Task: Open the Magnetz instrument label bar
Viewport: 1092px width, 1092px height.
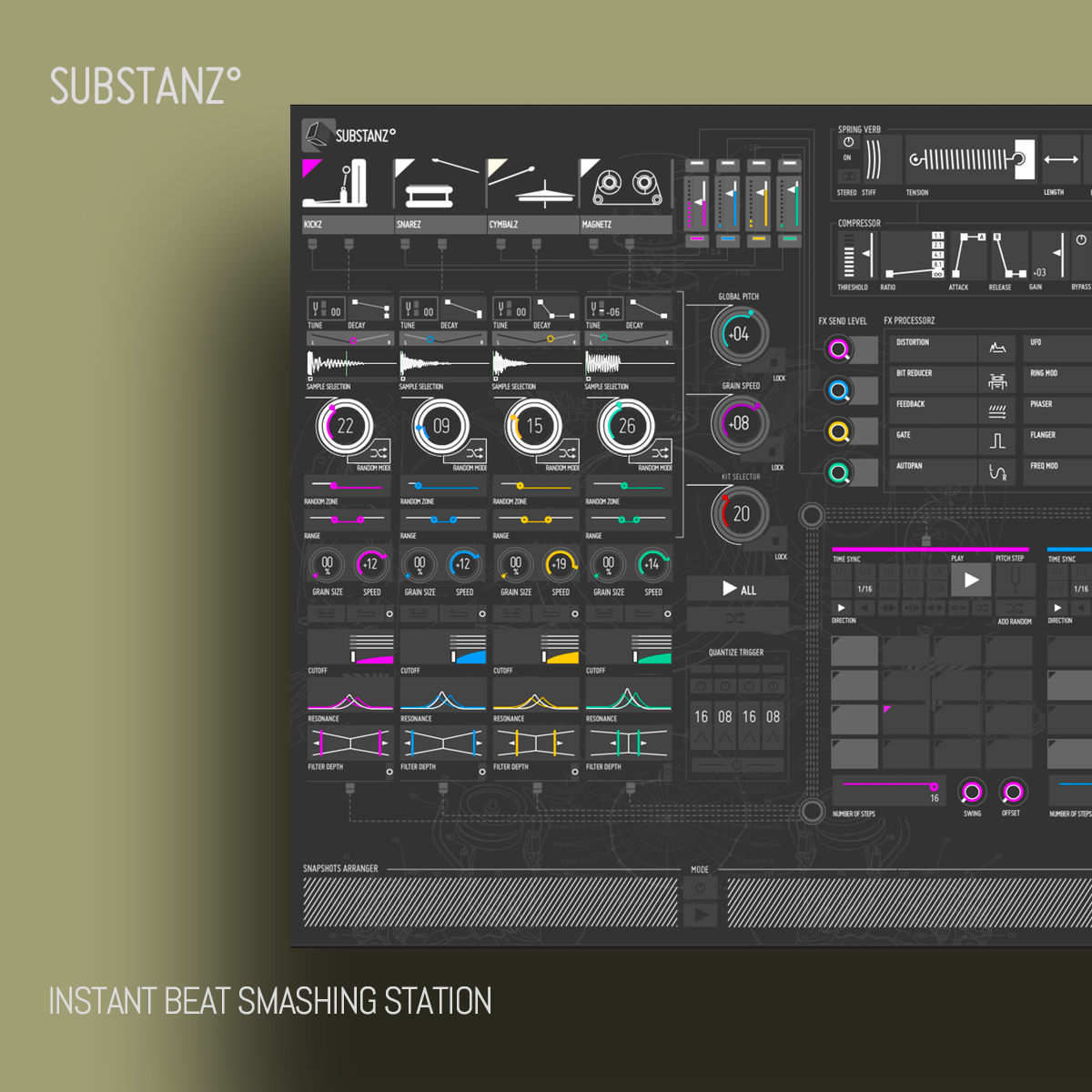Action: [x=626, y=224]
